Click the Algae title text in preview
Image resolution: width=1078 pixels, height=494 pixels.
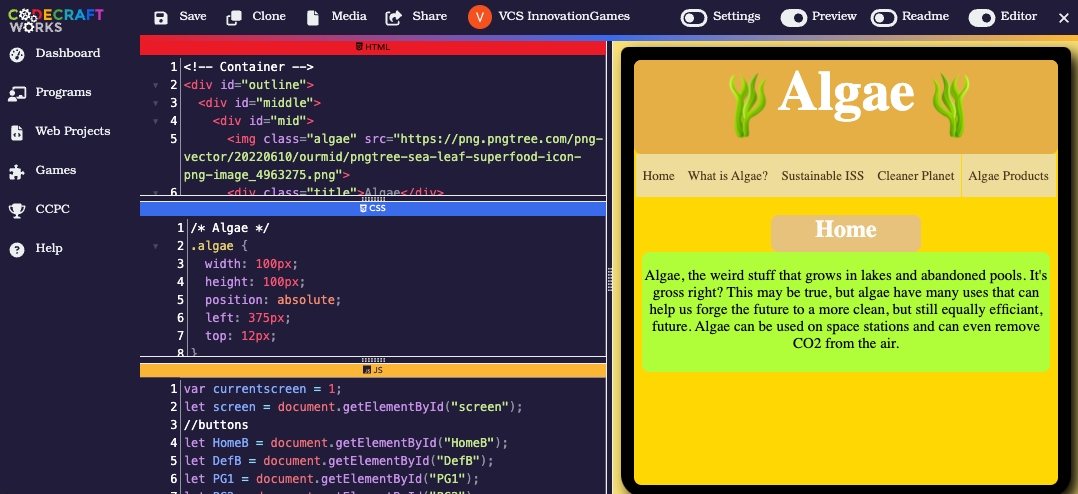[x=846, y=91]
